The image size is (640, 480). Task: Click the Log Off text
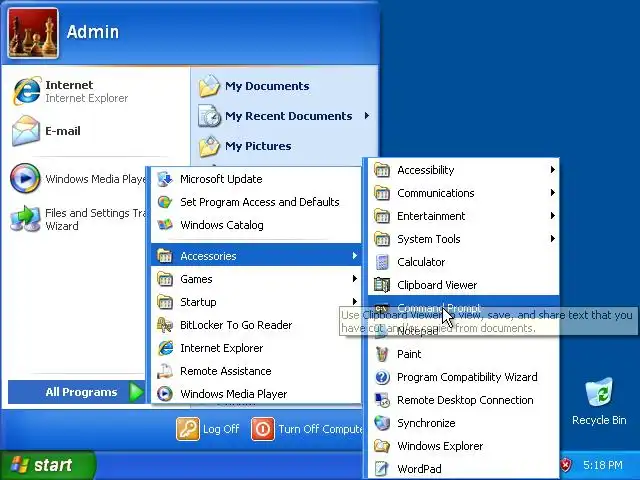pyautogui.click(x=221, y=429)
